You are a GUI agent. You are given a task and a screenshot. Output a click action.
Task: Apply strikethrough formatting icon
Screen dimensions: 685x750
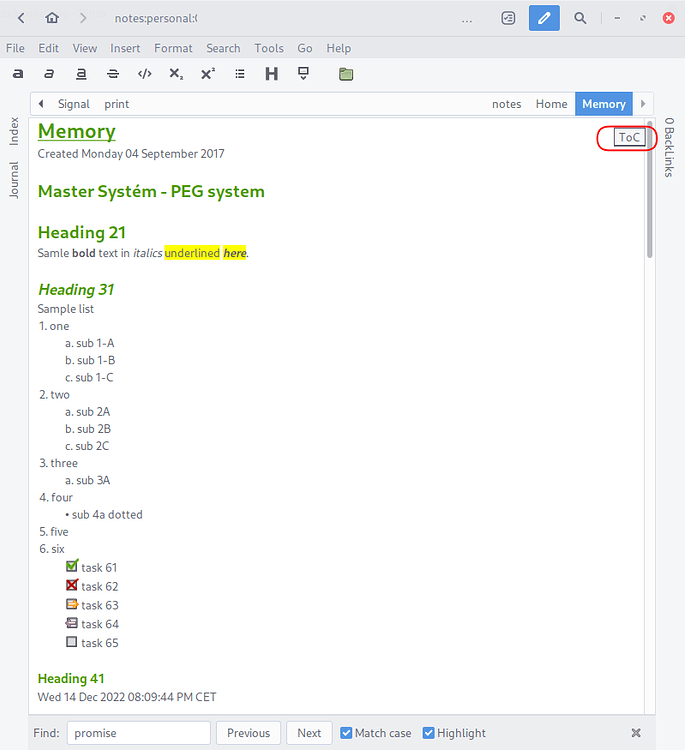click(x=113, y=74)
